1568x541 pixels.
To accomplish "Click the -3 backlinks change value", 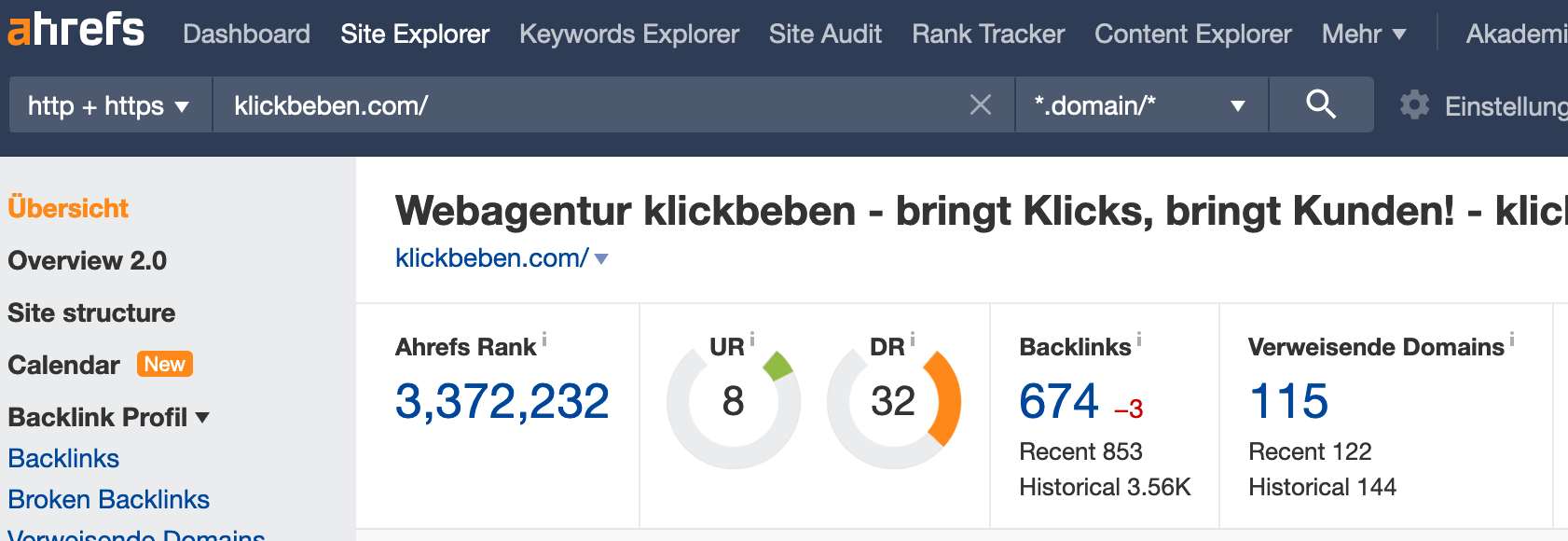I will click(1129, 409).
